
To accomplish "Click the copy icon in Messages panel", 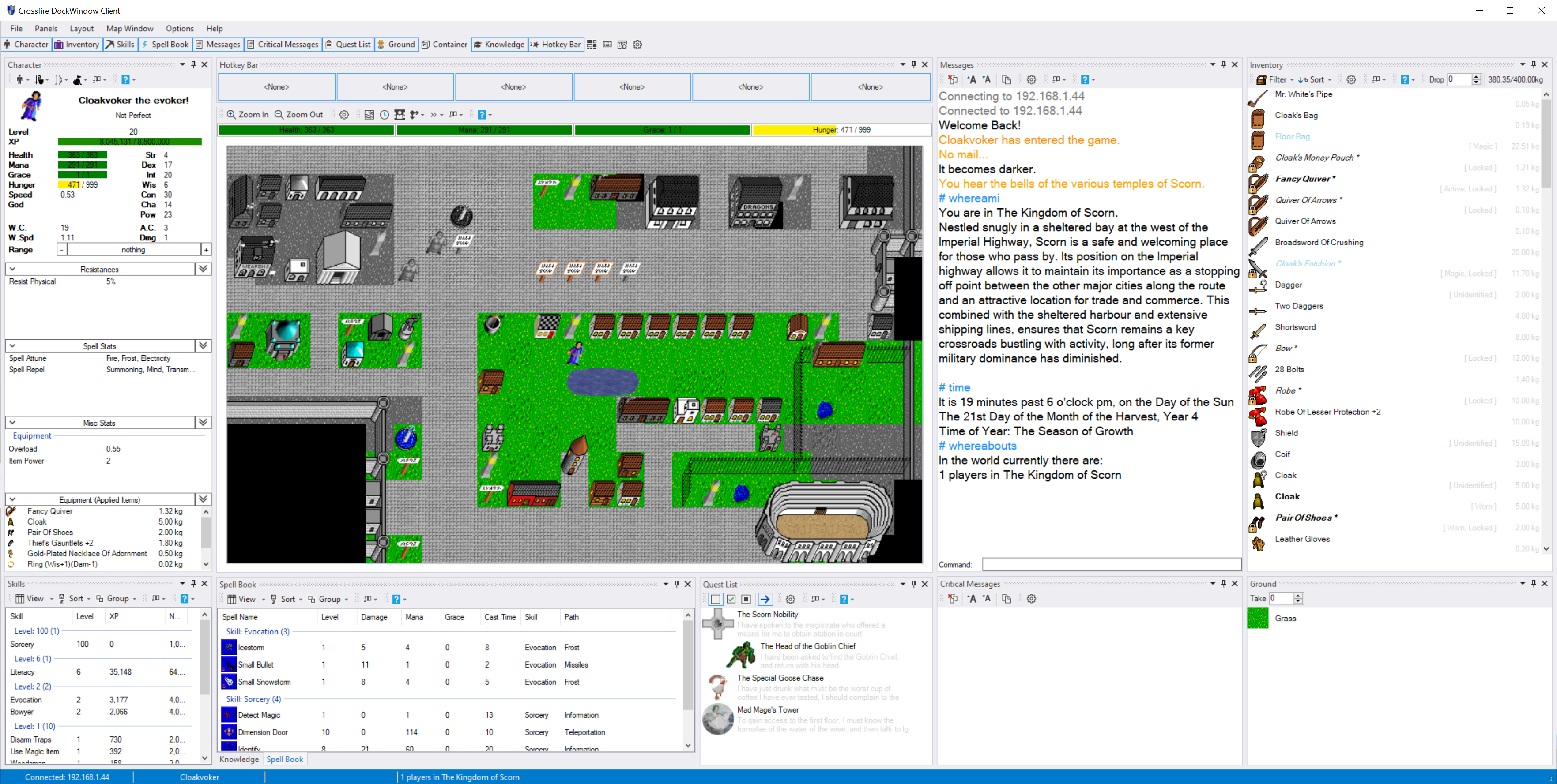I will [1007, 79].
